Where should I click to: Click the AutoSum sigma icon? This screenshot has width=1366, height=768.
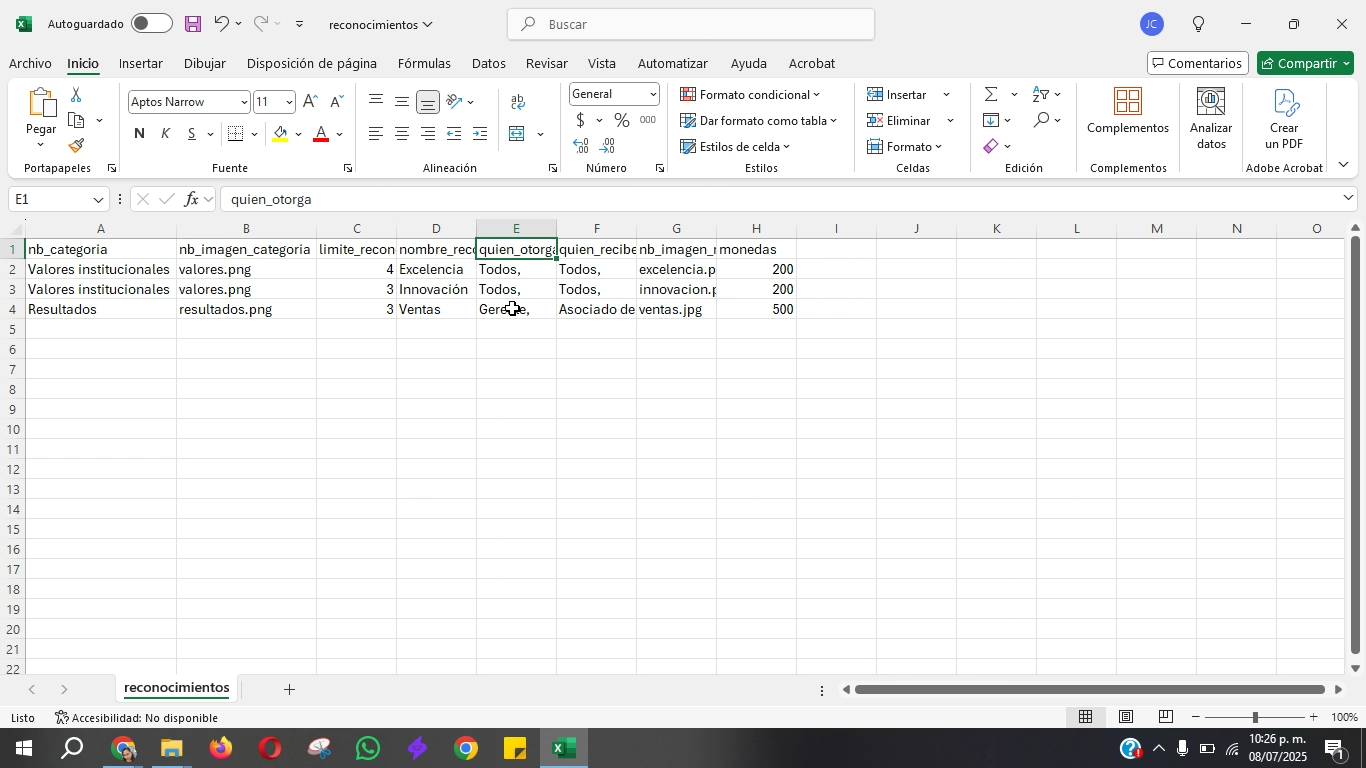pos(991,94)
